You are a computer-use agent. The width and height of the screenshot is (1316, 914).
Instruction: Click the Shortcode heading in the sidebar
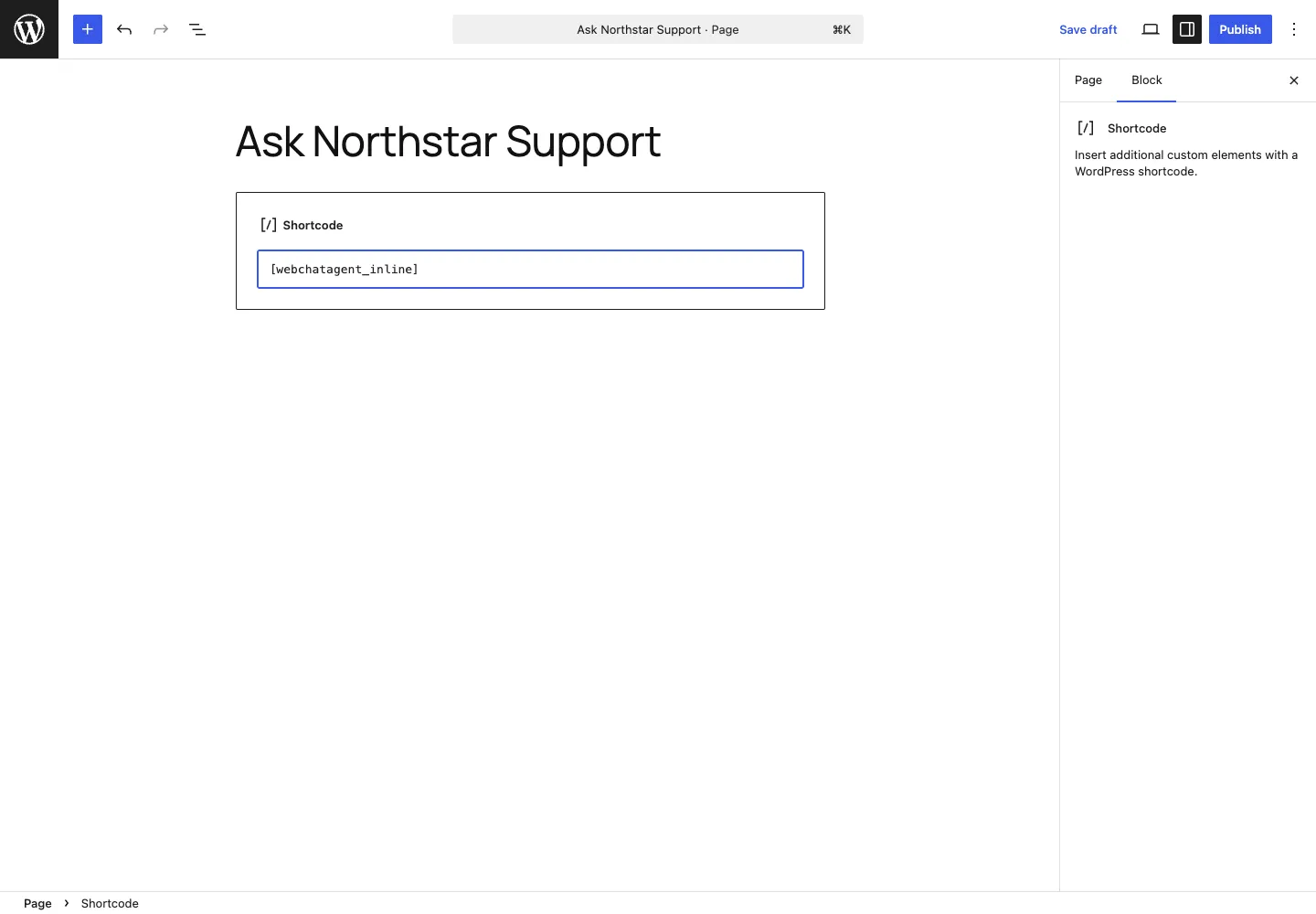click(x=1137, y=128)
